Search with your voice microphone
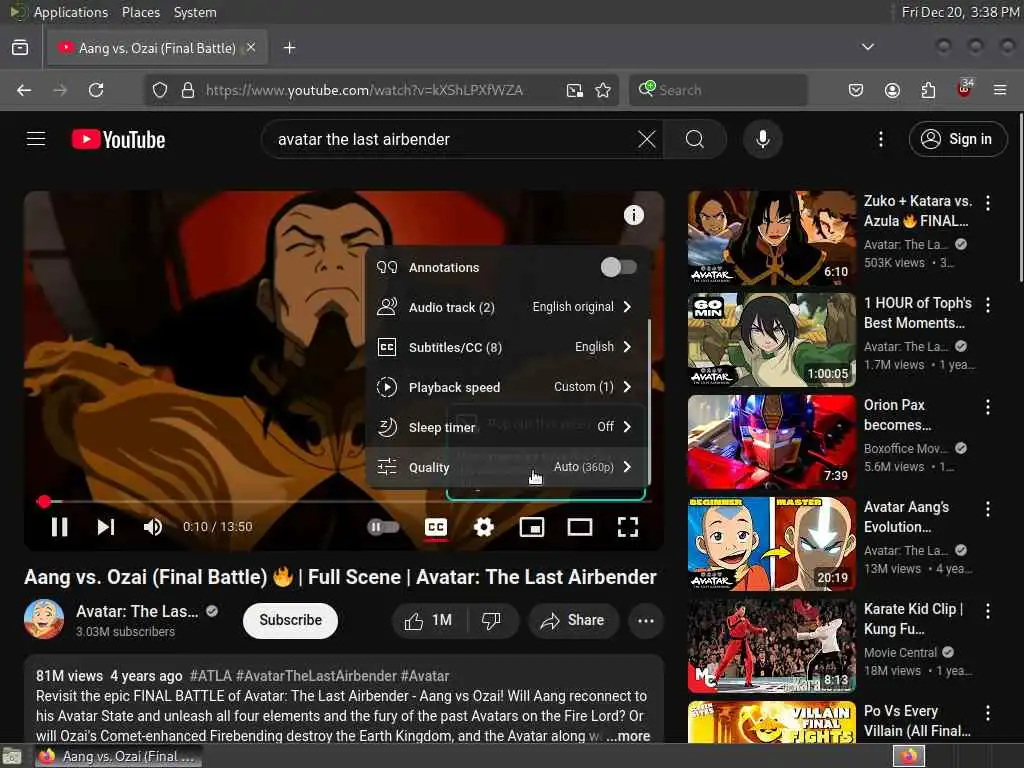1024x768 pixels. [763, 139]
